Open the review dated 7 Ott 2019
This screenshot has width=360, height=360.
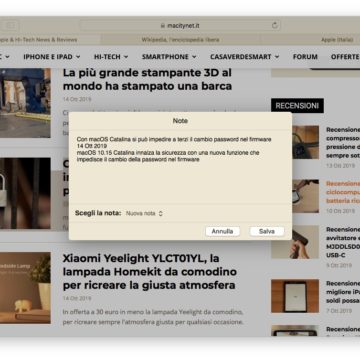(343, 292)
